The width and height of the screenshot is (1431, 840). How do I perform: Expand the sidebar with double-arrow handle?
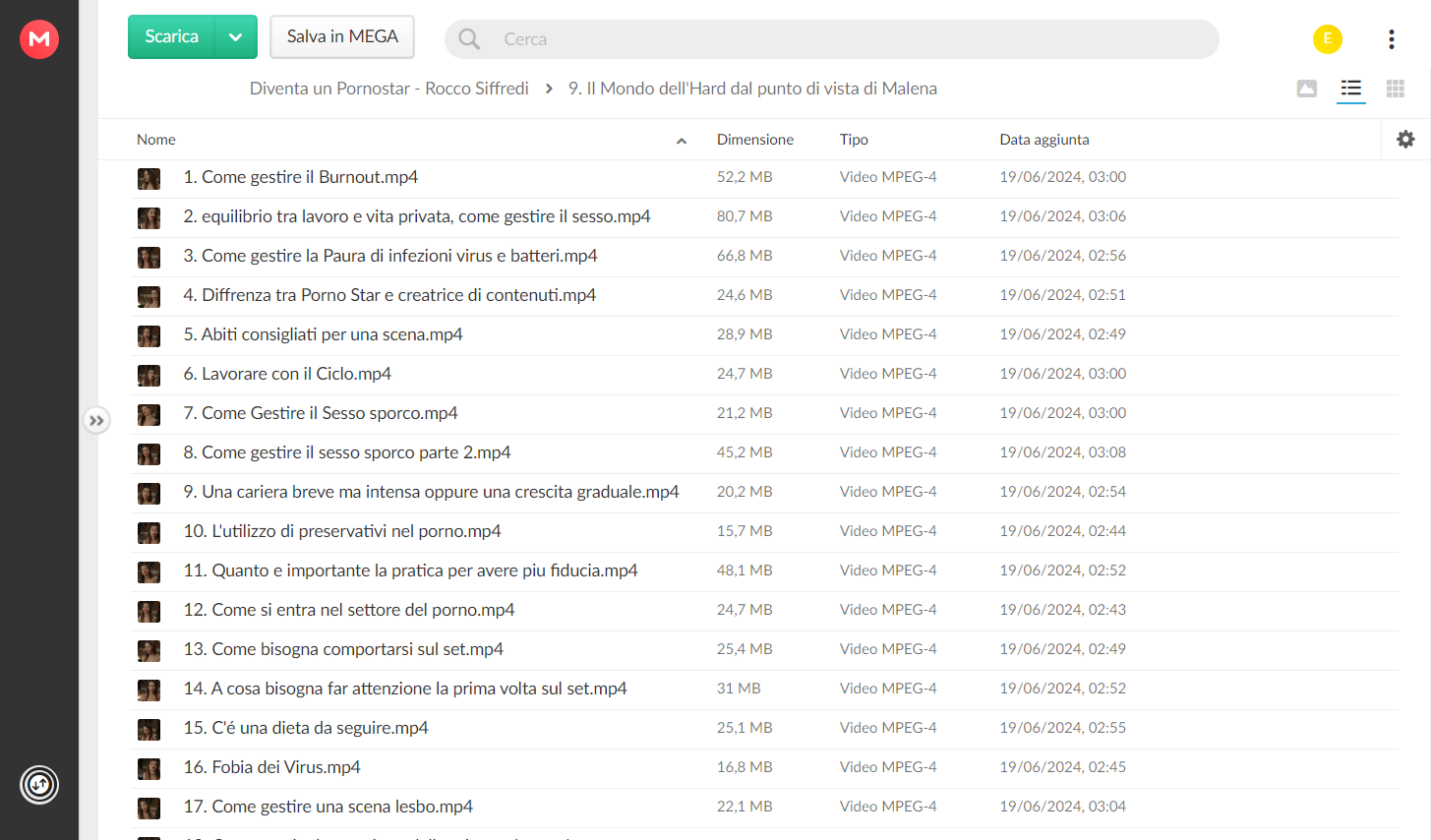tap(96, 421)
